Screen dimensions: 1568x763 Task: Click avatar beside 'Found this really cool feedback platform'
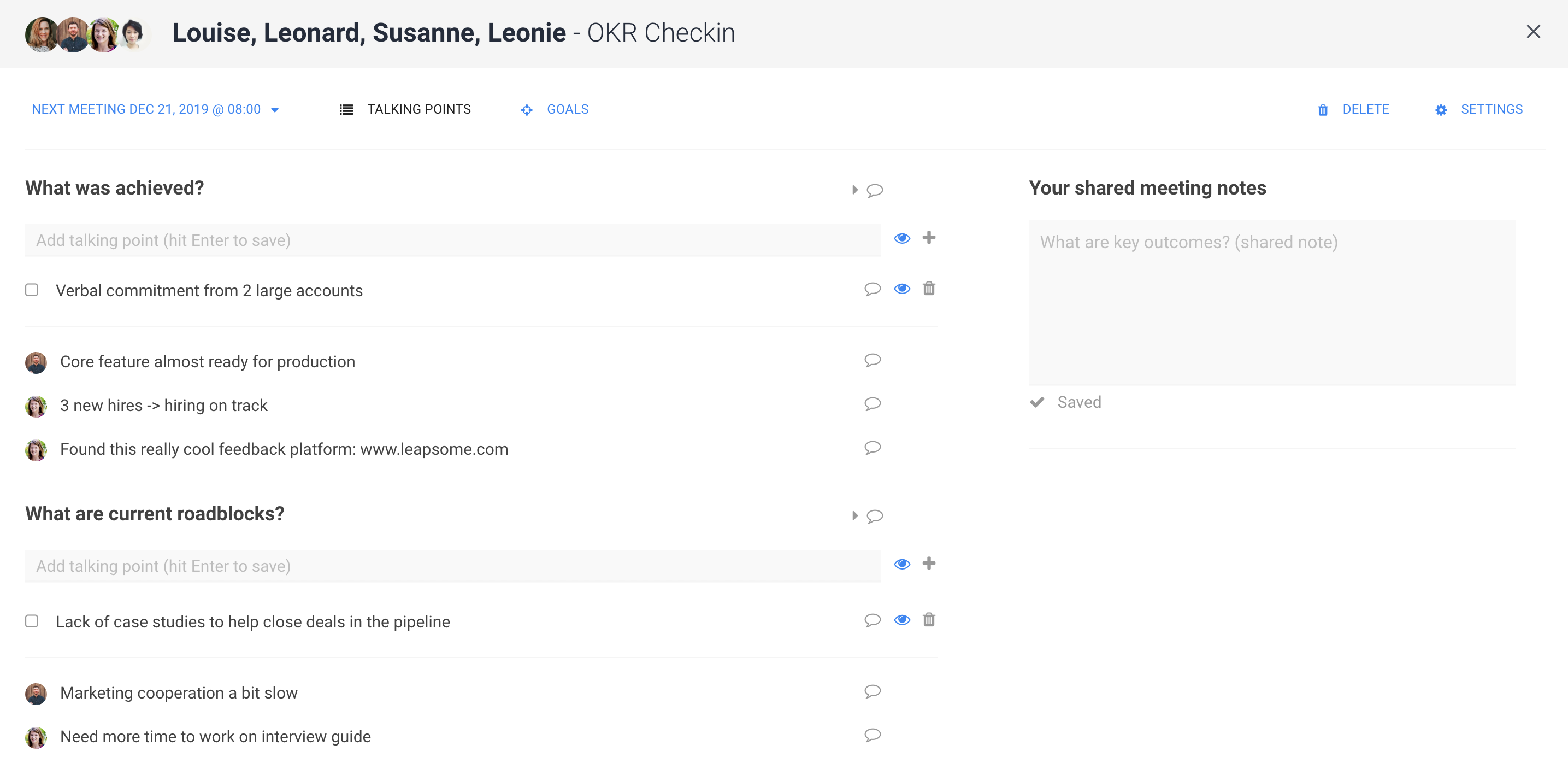(x=36, y=450)
